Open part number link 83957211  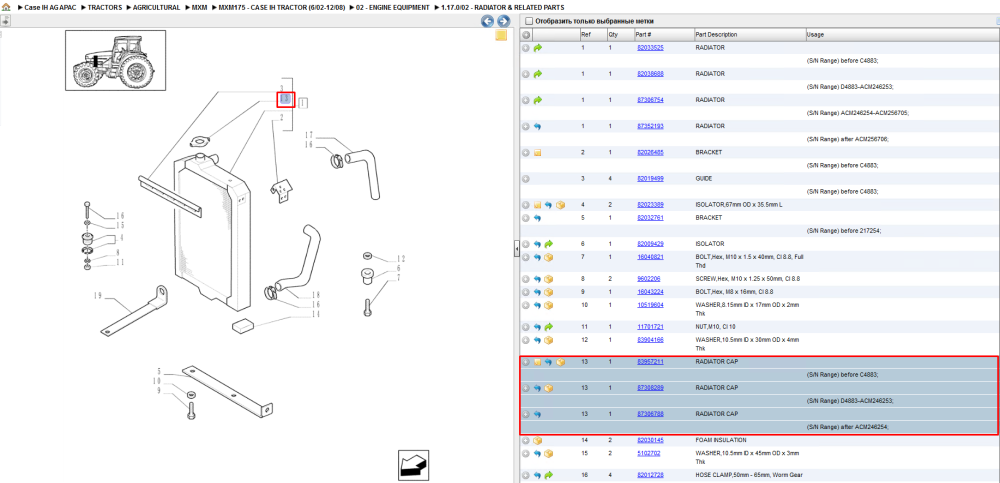[x=650, y=362]
